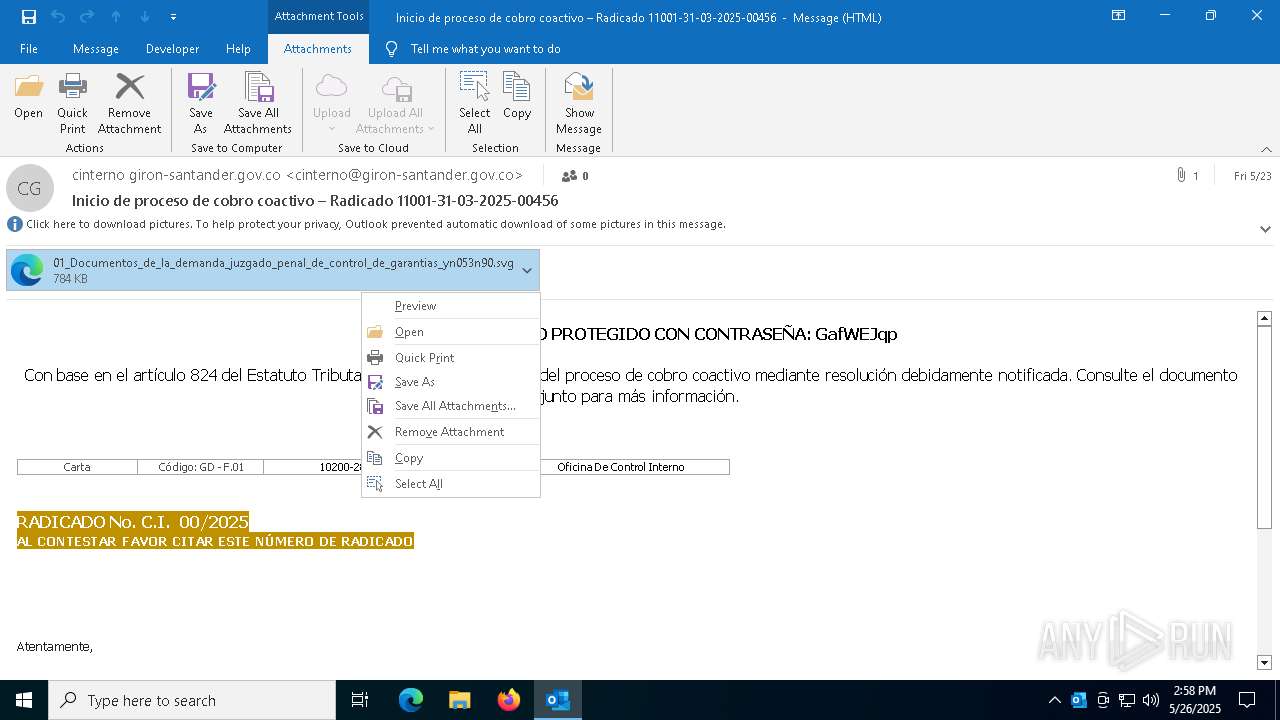Show hidden system tray icons
This screenshot has height=720, width=1280.
click(x=1055, y=700)
